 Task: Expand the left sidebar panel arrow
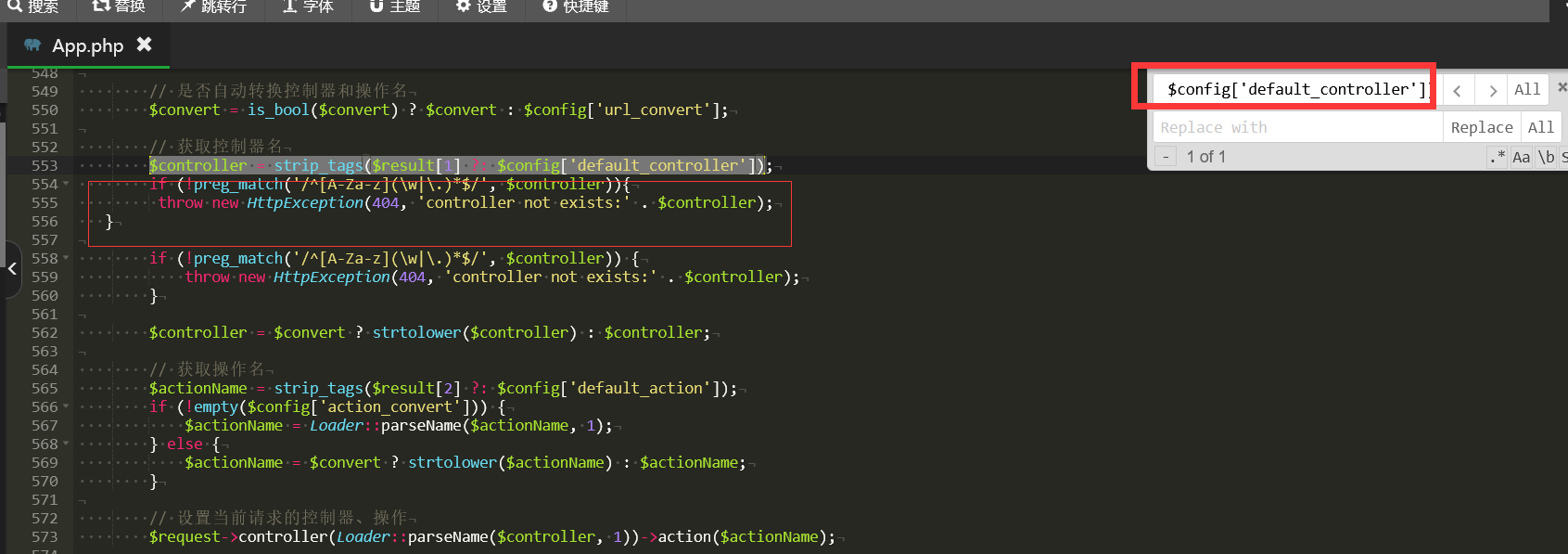tap(12, 269)
